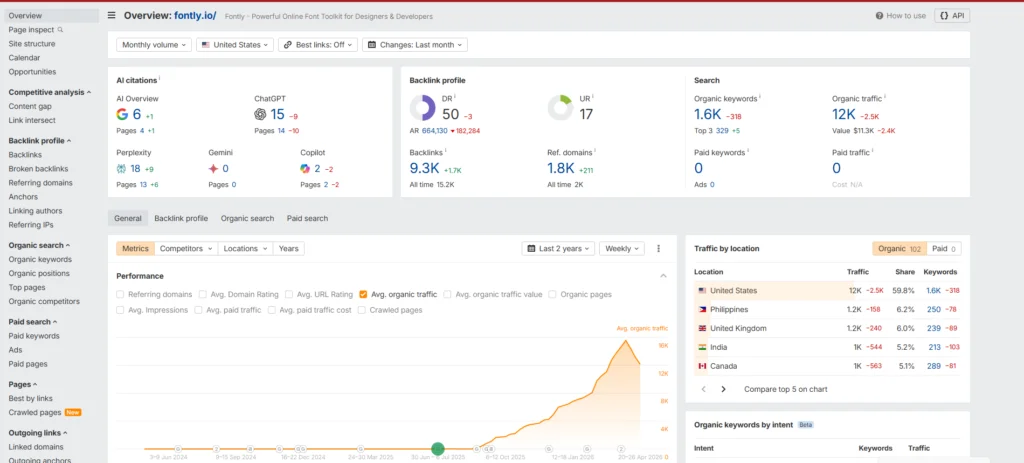Select Organic in Traffic by location
Screen dimensions: 1024x463
(x=899, y=248)
